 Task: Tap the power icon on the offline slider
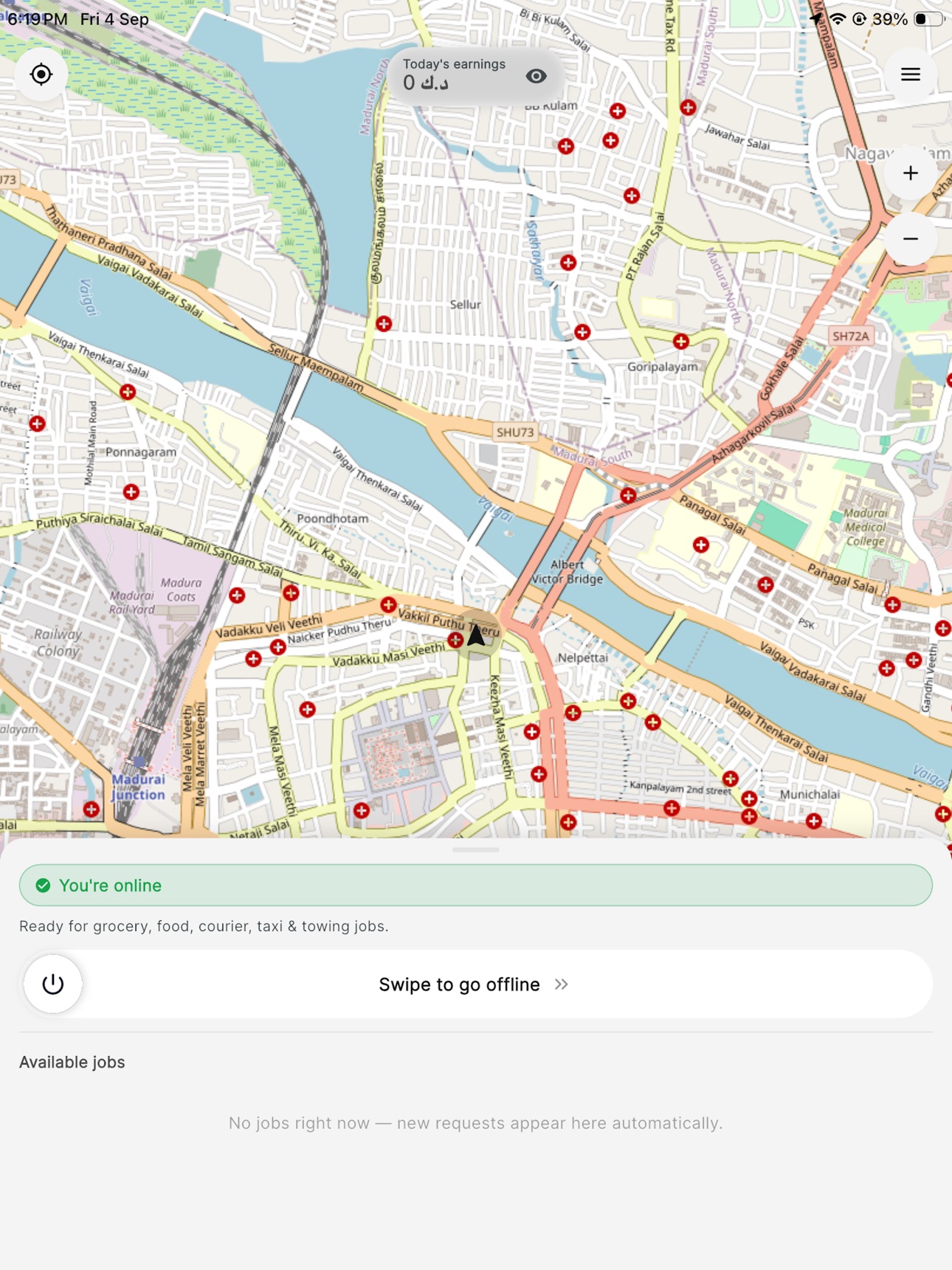click(53, 984)
